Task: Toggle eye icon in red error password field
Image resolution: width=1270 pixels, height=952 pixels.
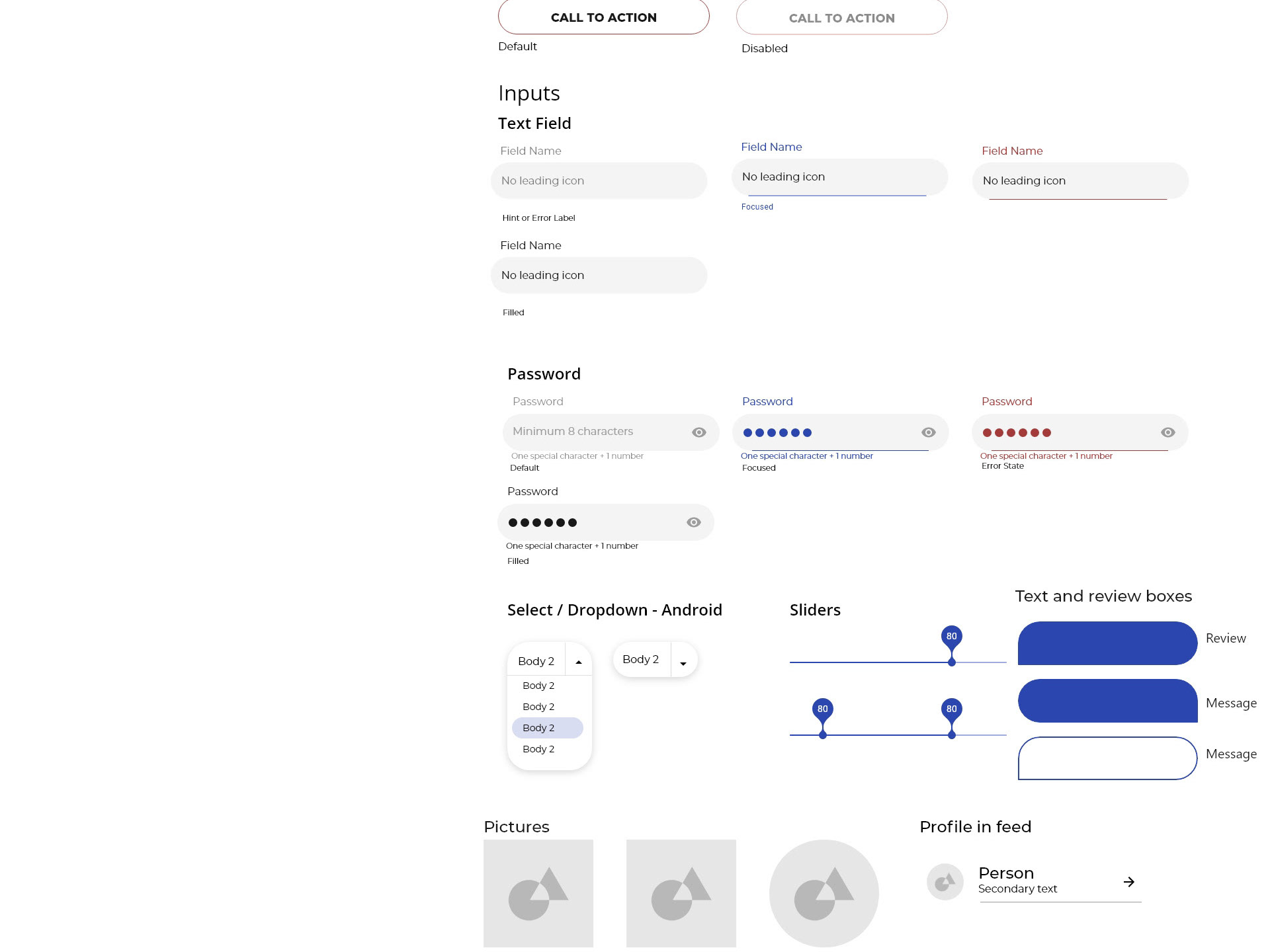Action: tap(1168, 432)
